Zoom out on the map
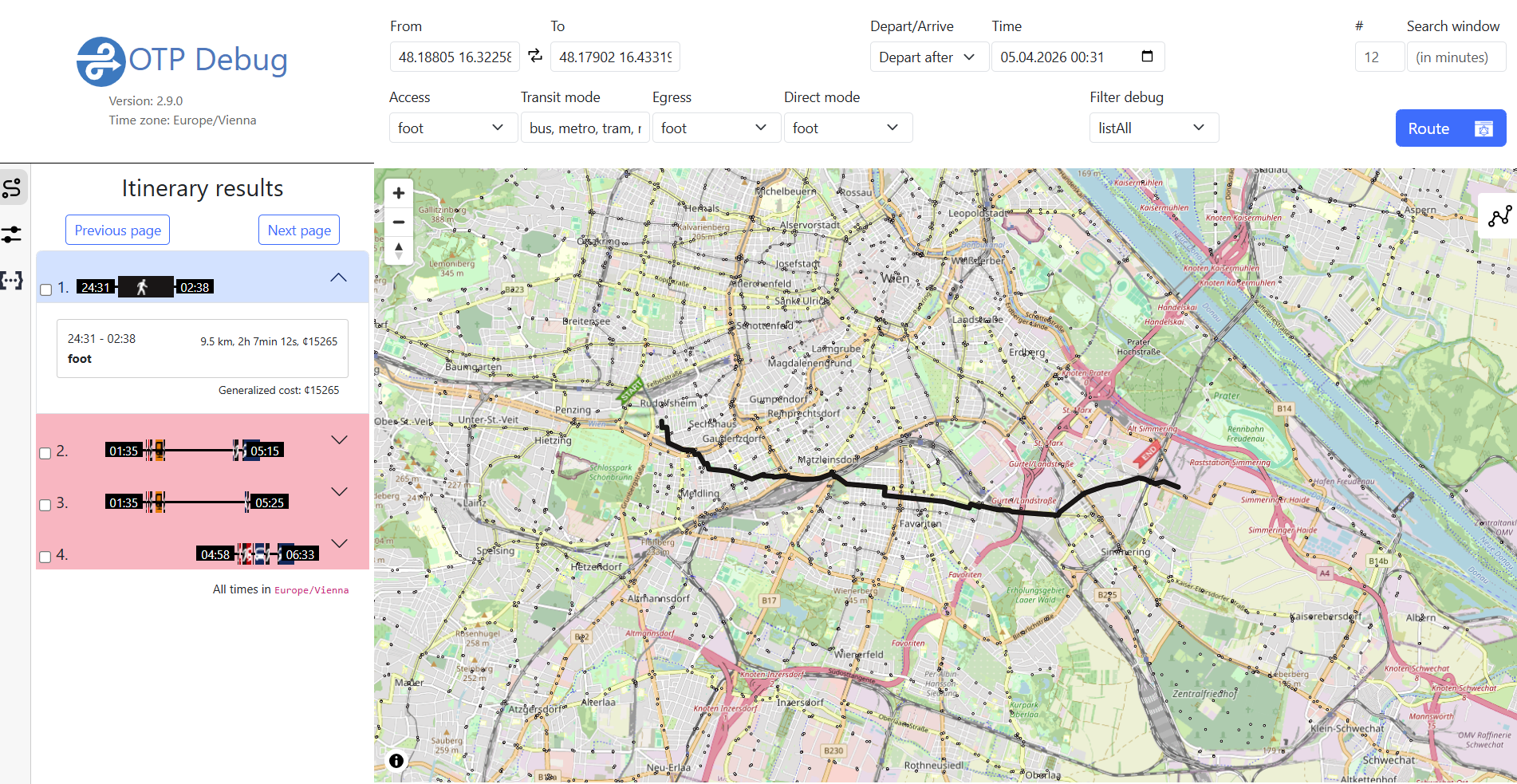 [399, 222]
